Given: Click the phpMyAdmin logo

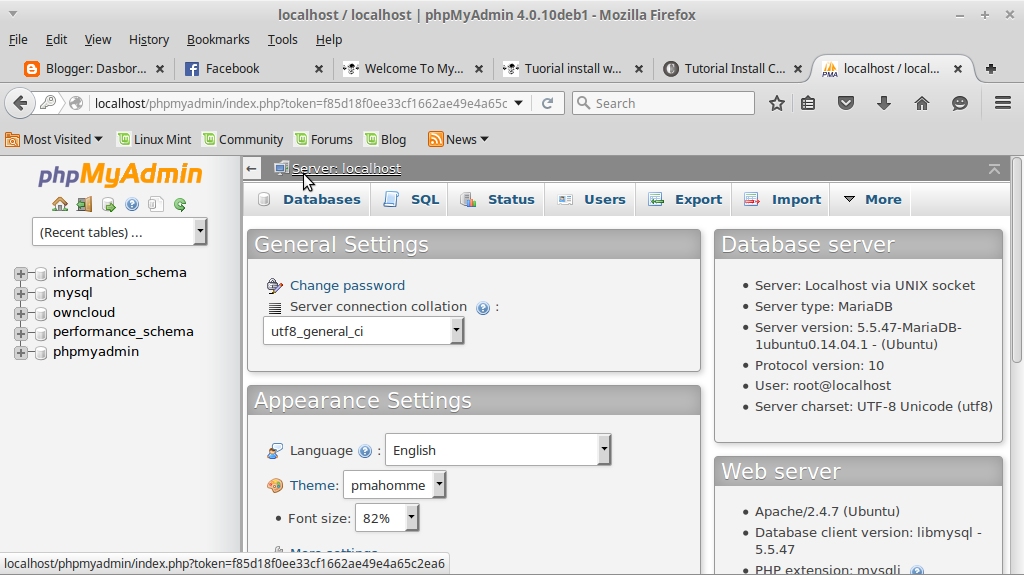Looking at the screenshot, I should point(120,174).
